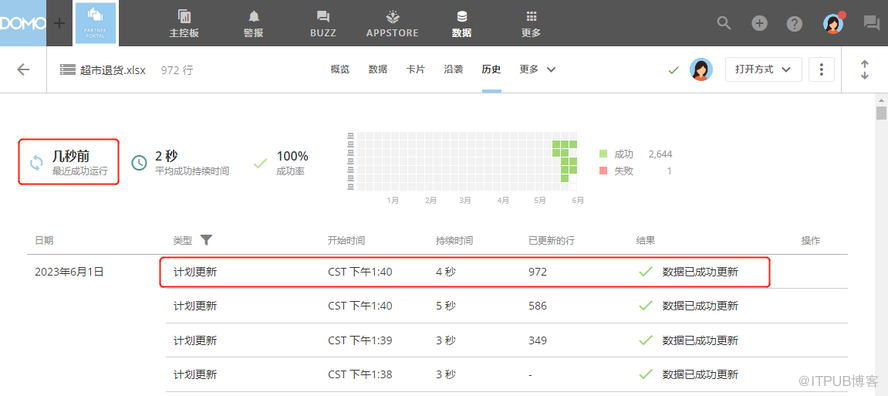Expand the 更多 dropdown next to 历史
This screenshot has height=396, width=888.
pos(537,70)
